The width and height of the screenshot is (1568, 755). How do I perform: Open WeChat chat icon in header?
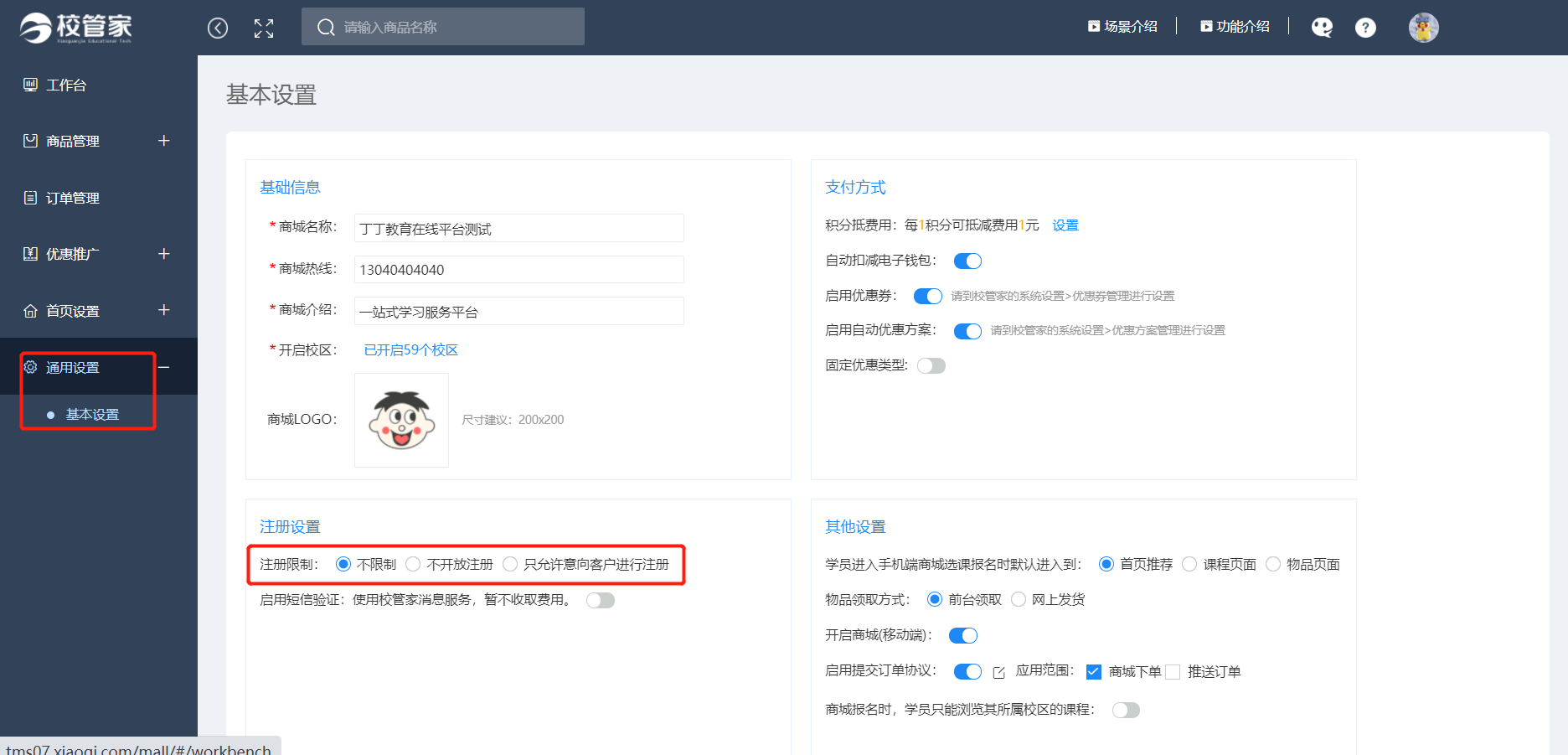click(1322, 28)
